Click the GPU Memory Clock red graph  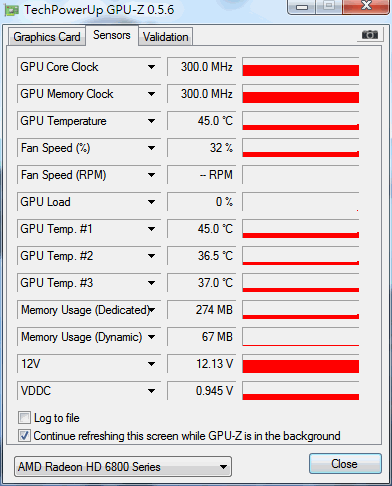(x=301, y=94)
